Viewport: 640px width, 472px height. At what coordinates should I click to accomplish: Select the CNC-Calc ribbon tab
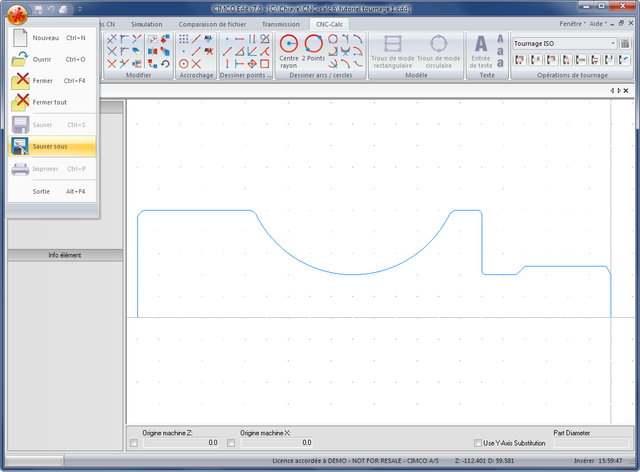click(329, 24)
